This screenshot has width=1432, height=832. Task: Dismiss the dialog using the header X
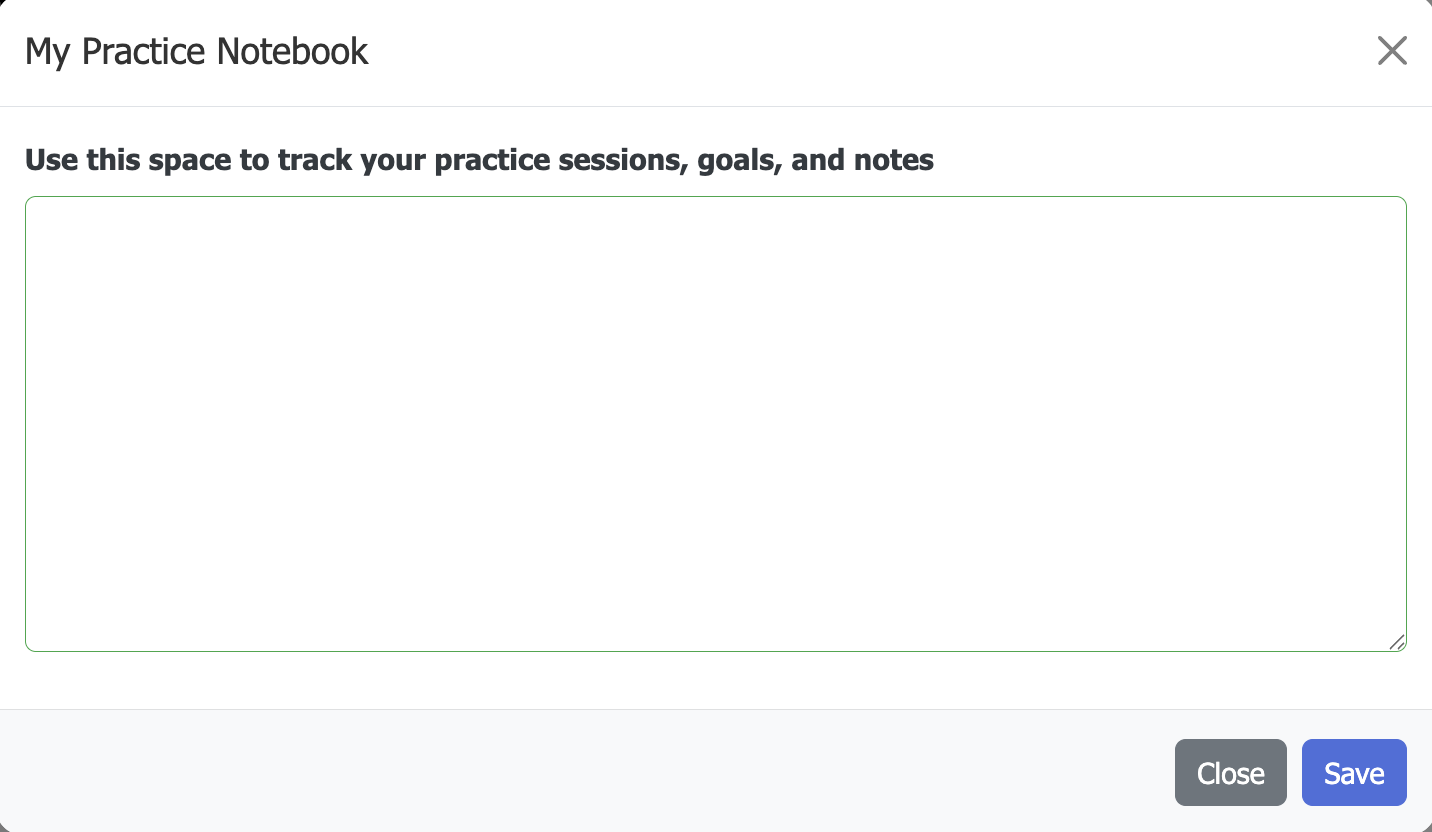(1392, 51)
